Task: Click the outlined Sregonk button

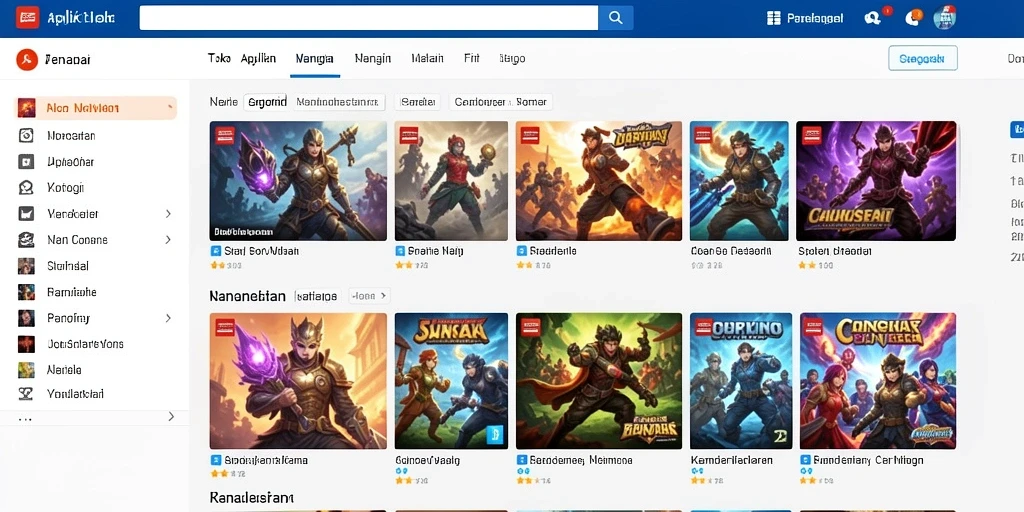Action: click(923, 58)
